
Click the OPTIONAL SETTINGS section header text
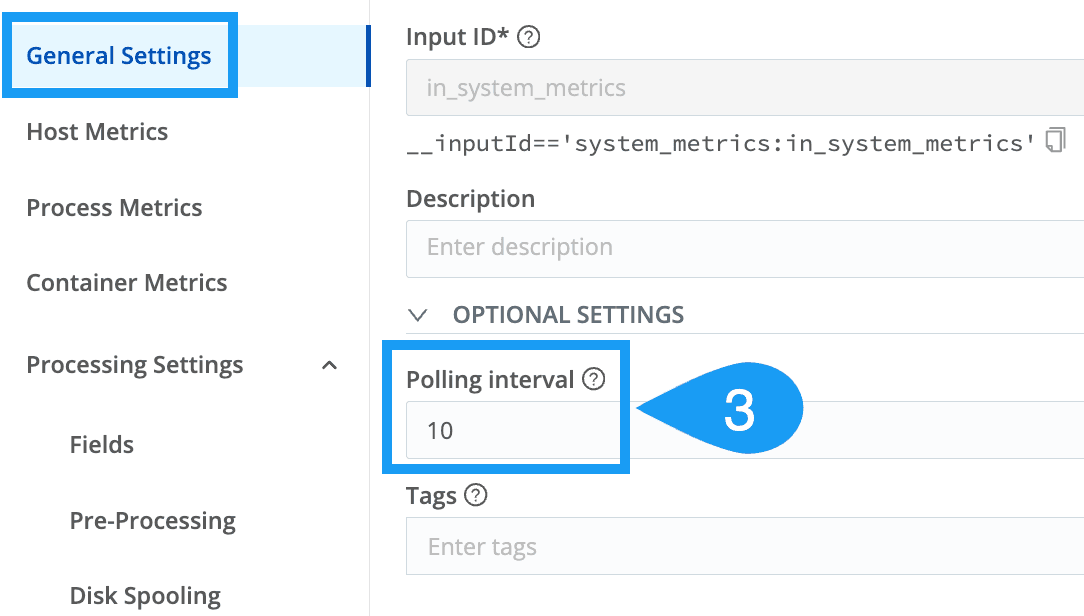pos(568,314)
